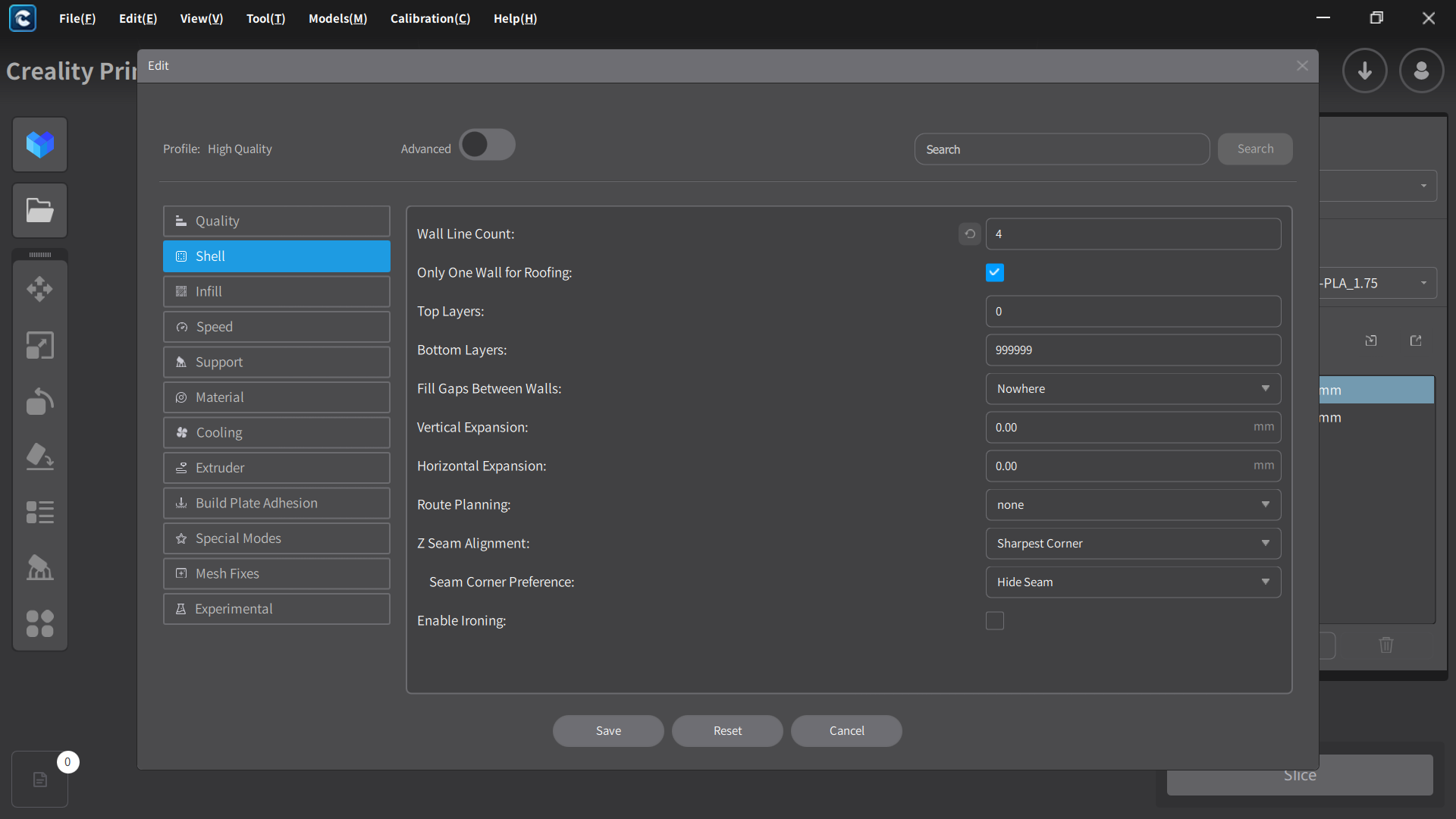This screenshot has height=819, width=1456.
Task: Open the Tool menu
Action: (266, 18)
